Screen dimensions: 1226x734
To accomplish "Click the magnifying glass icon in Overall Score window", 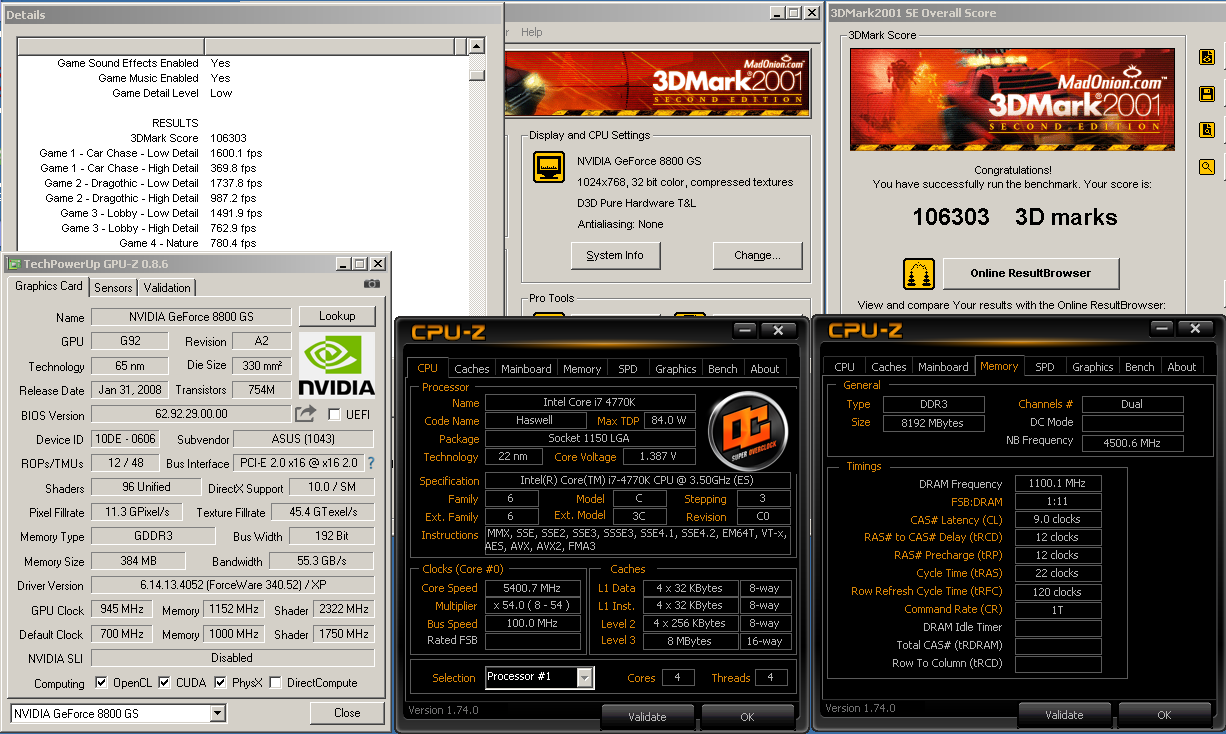I will pos(1207,167).
